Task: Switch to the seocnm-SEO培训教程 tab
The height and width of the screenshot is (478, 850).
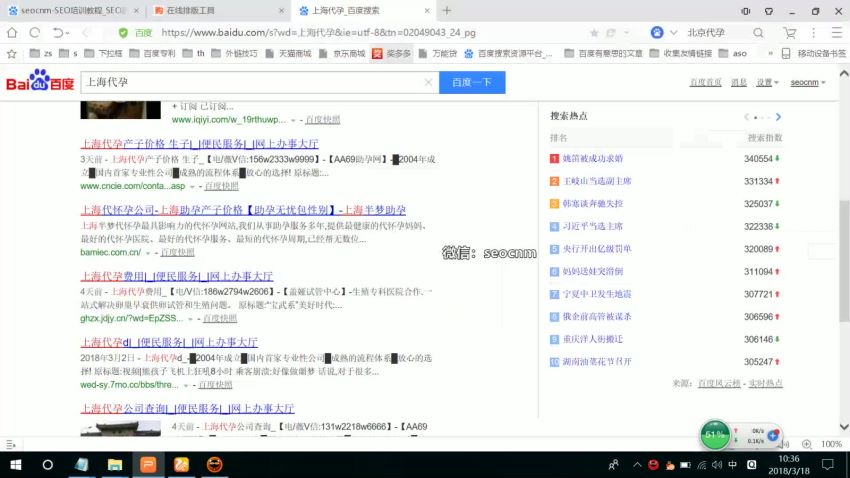Action: click(72, 10)
